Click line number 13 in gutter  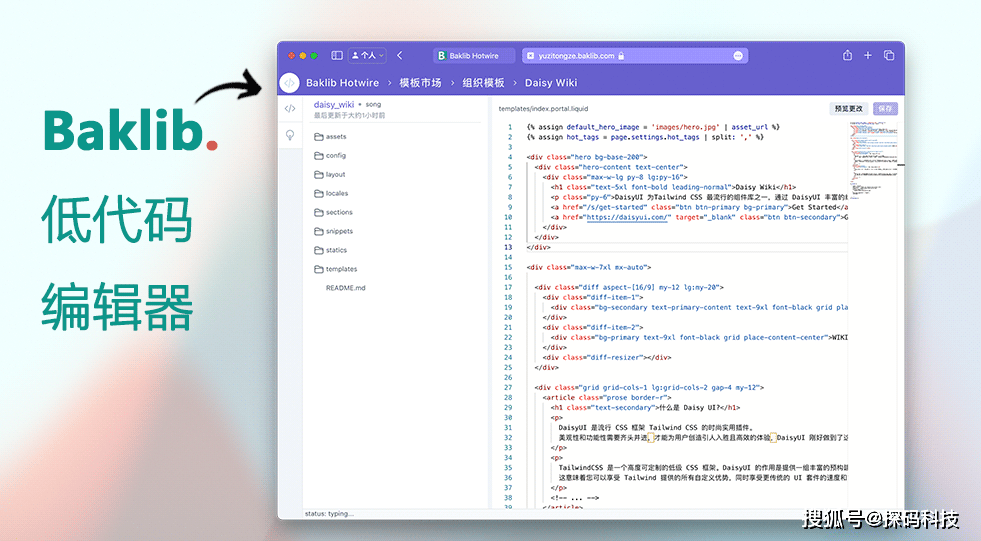click(x=508, y=247)
